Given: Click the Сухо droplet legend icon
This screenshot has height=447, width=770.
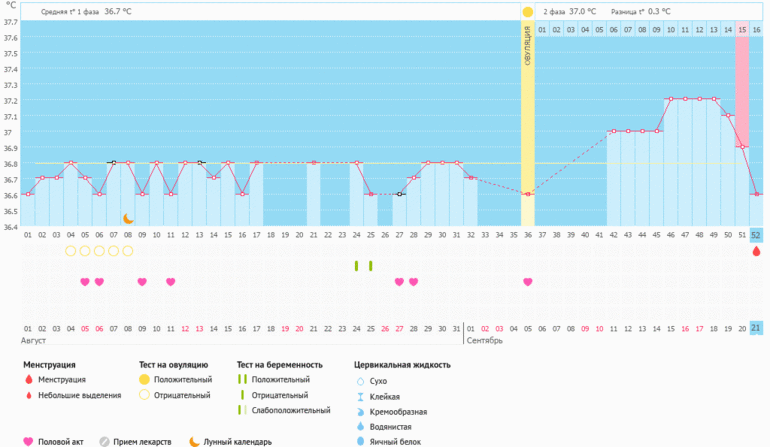Looking at the screenshot, I should point(360,380).
